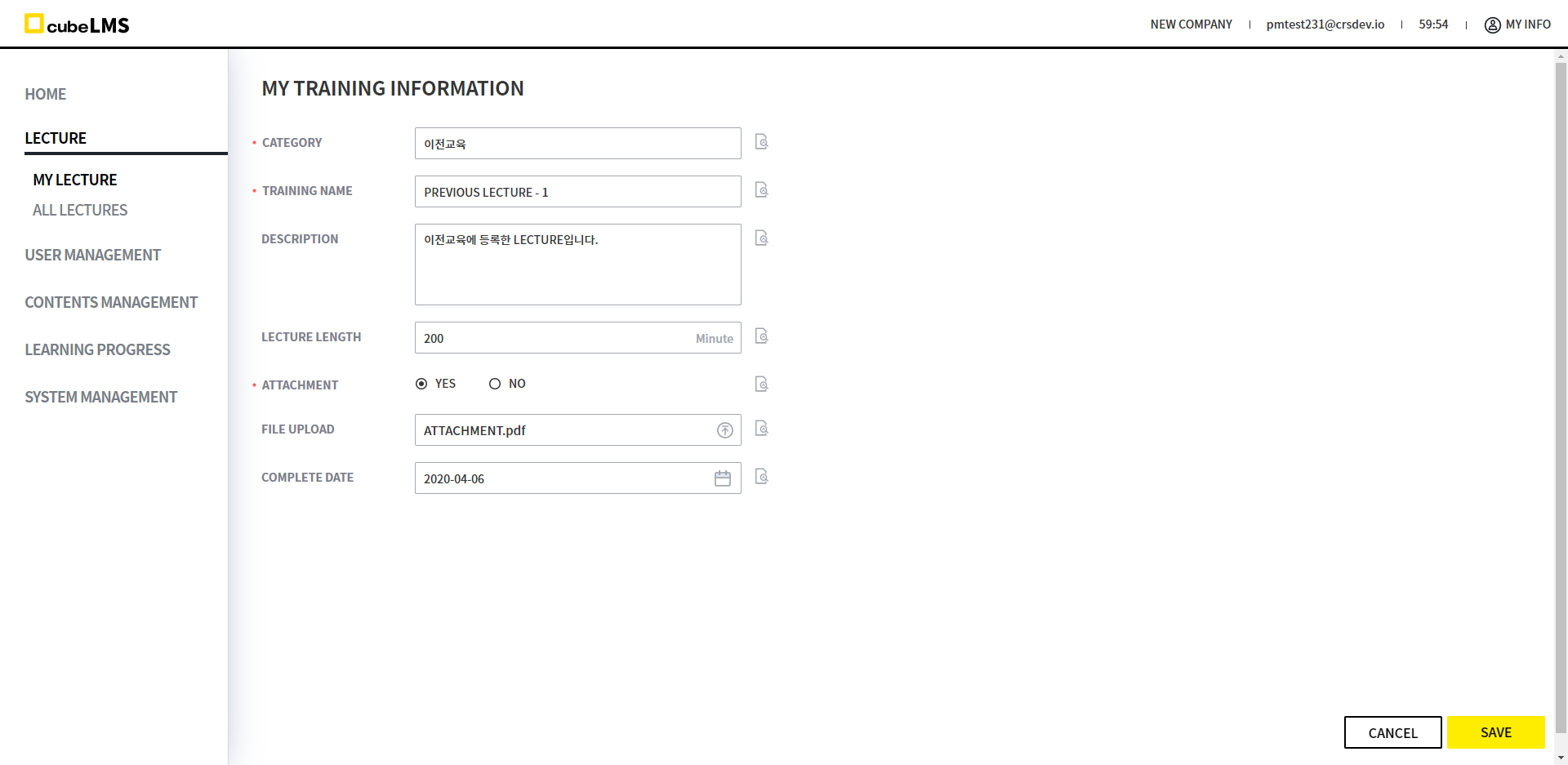Click the document icon next to Lecture Length
Viewport: 1568px width, 765px height.
(x=761, y=336)
